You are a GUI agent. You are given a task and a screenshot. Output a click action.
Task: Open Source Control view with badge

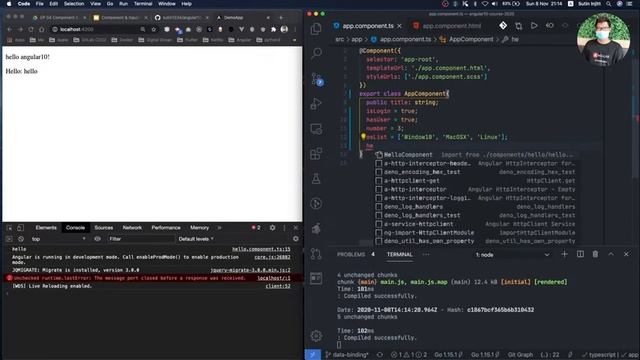click(x=317, y=79)
